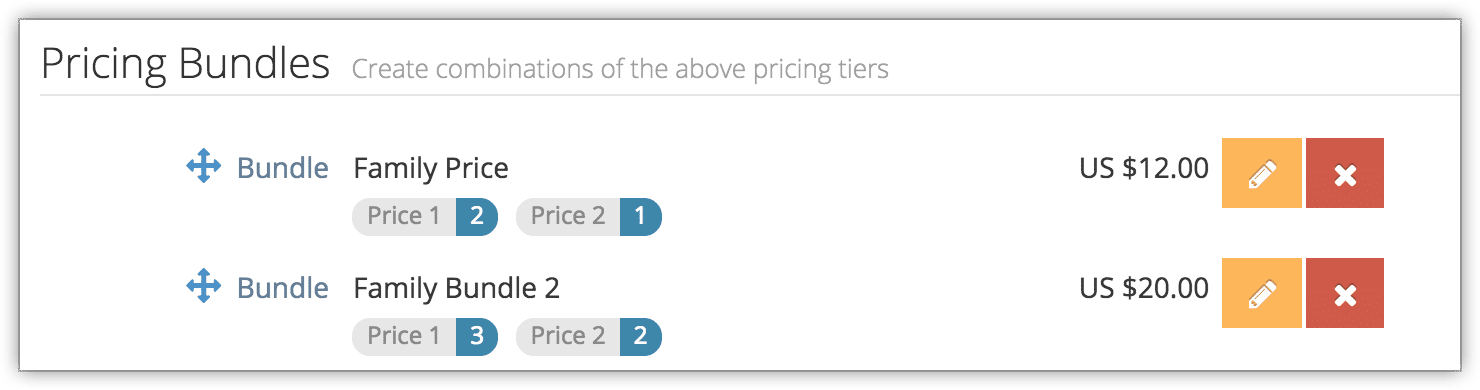Edit Family Bundle 2 with pencil icon
Image resolution: width=1480 pixels, height=390 pixels.
coord(1262,293)
